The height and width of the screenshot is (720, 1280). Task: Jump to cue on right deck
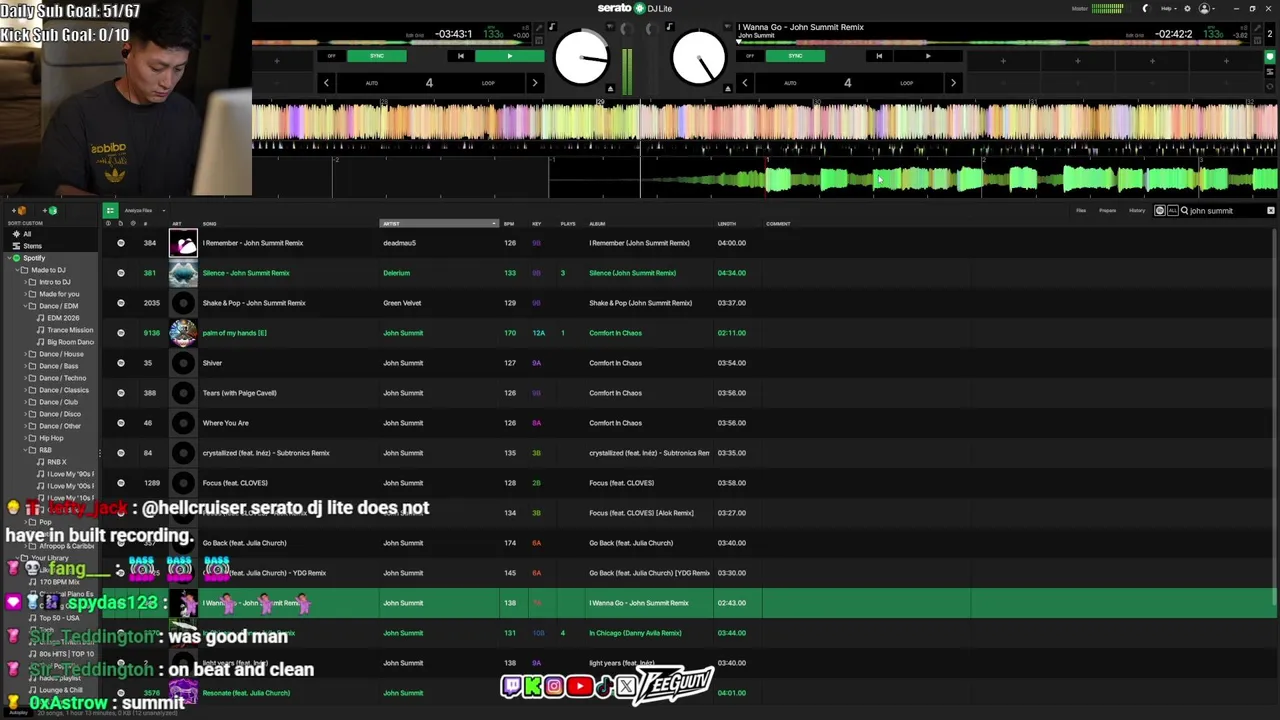pos(879,56)
